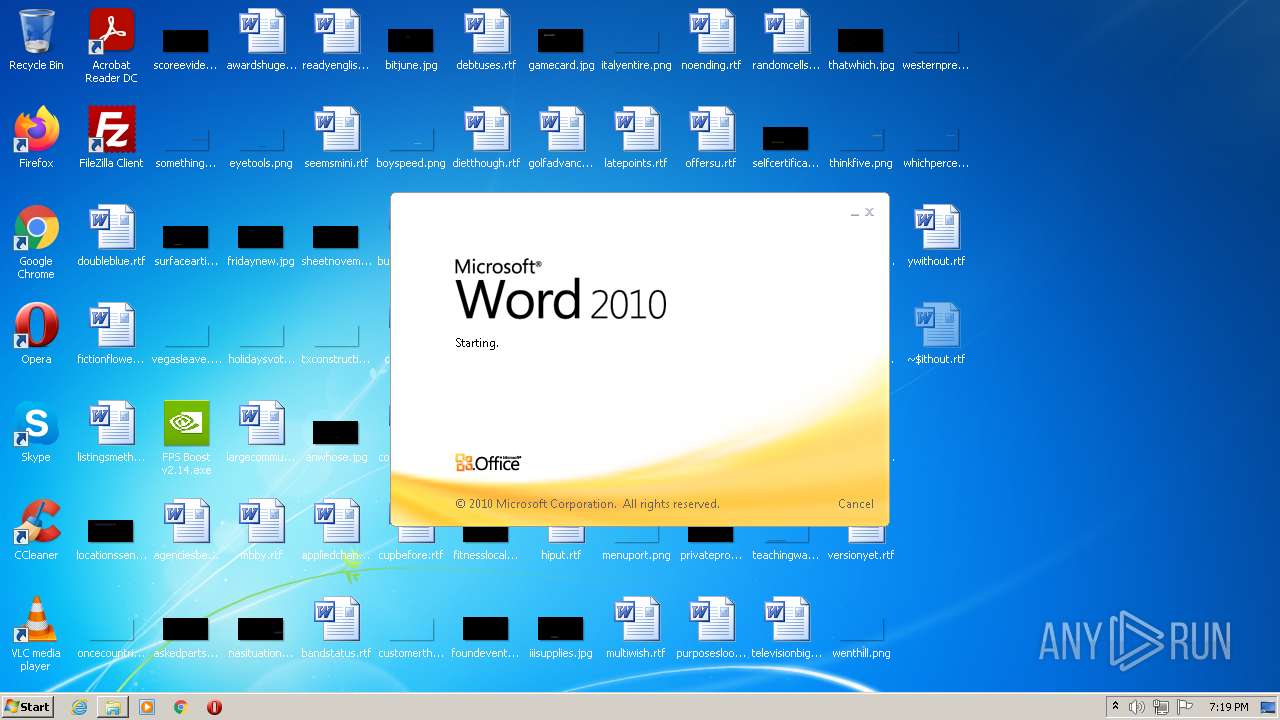The width and height of the screenshot is (1280, 720).
Task: Select readyenglis document icon
Action: [x=336, y=32]
